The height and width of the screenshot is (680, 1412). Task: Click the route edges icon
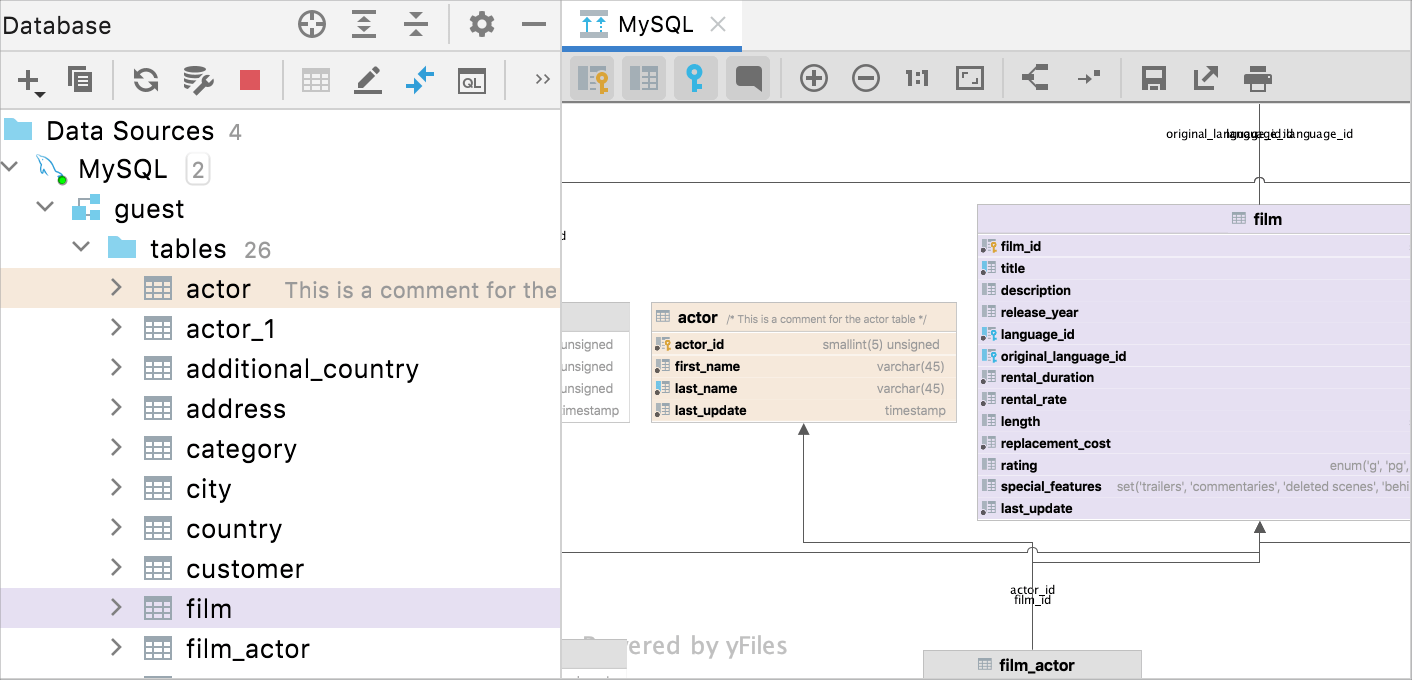[x=1088, y=77]
